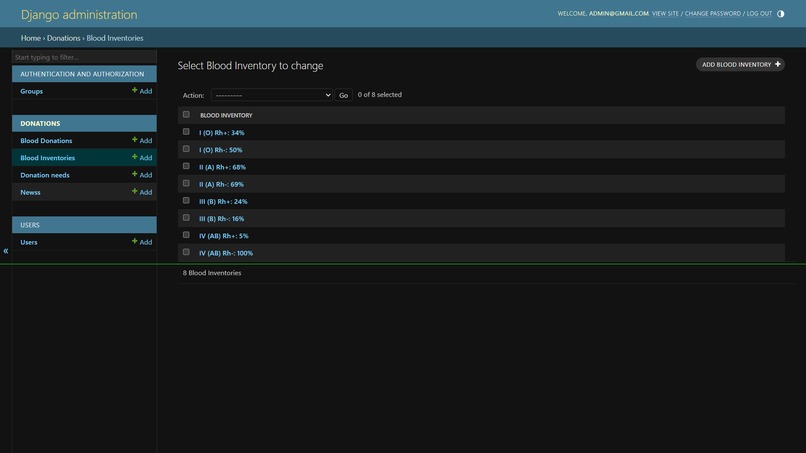Toggle the light/dark theme icon
806x453 pixels.
[x=780, y=14]
